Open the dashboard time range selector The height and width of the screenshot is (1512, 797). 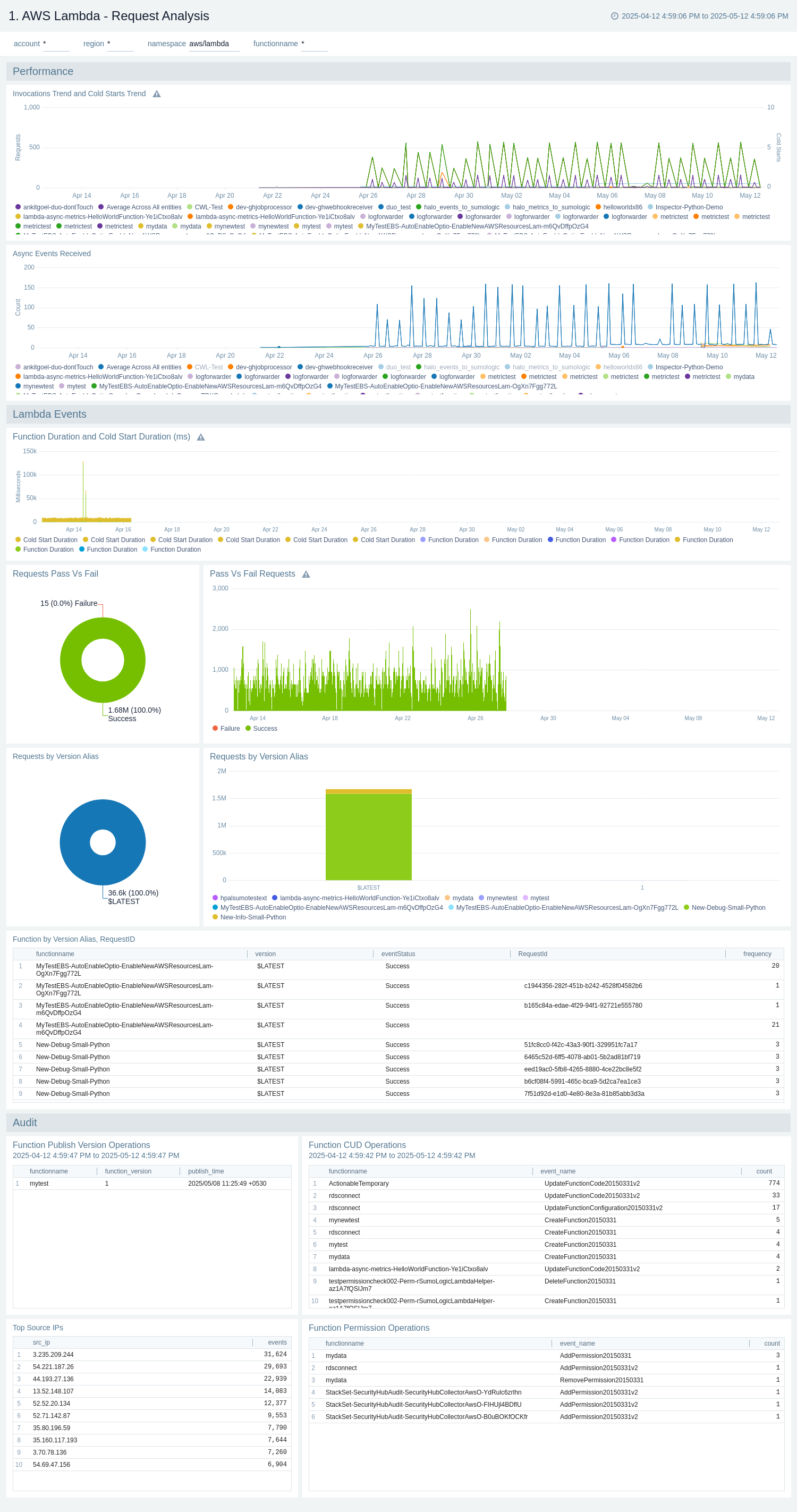click(703, 16)
